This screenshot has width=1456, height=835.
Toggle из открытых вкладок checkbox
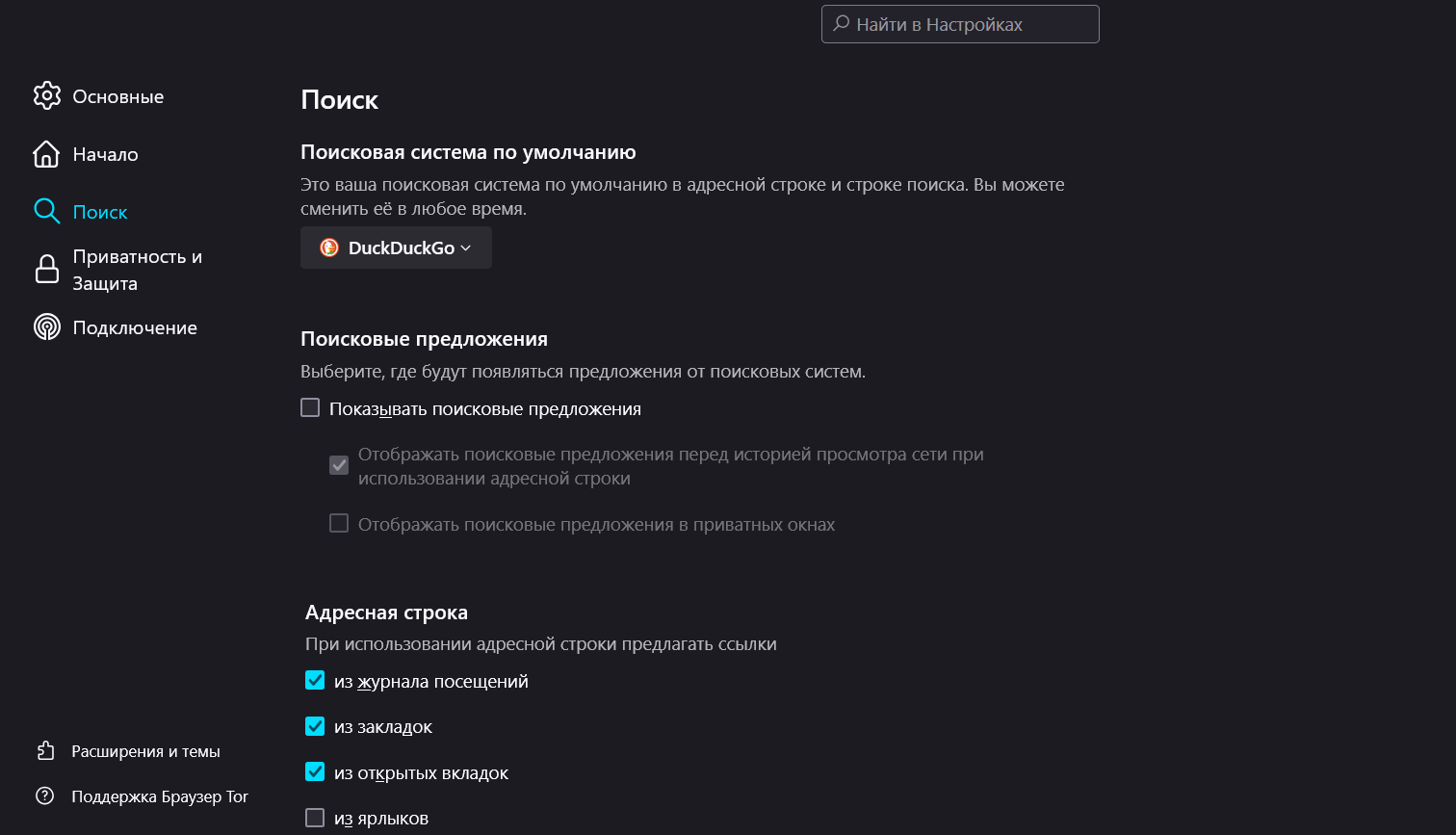point(315,772)
